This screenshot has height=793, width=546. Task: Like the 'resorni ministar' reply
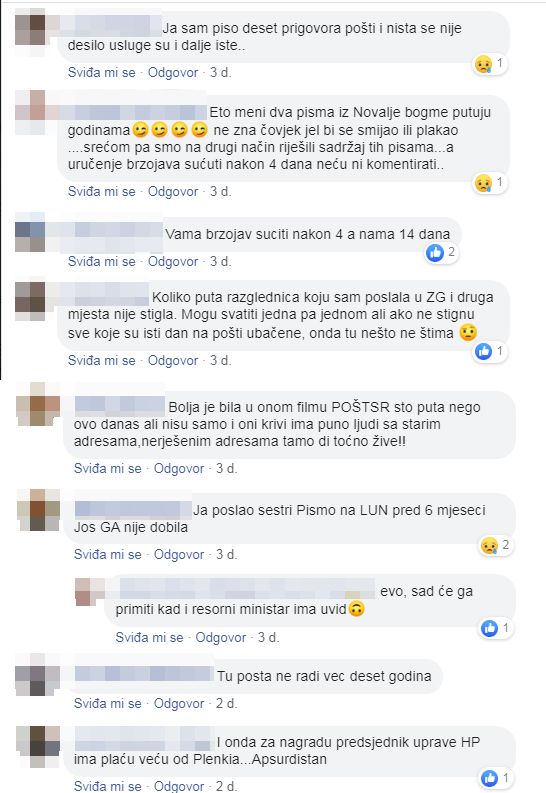point(149,637)
